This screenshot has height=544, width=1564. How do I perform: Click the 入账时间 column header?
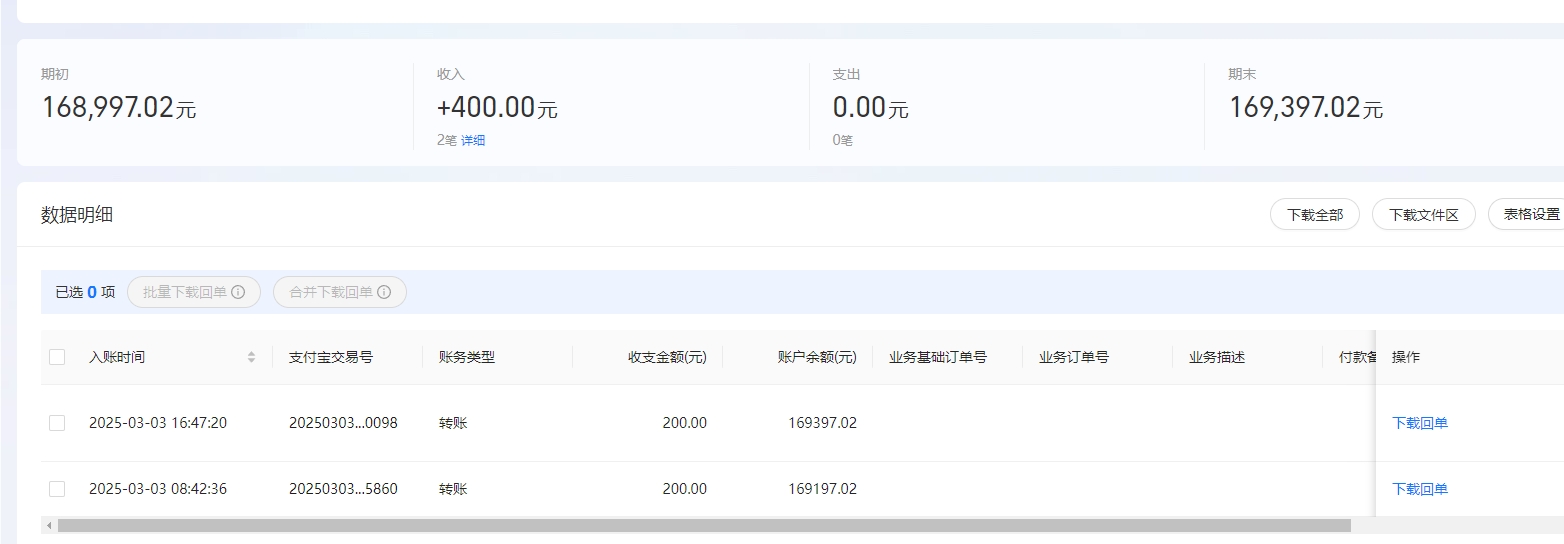pyautogui.click(x=117, y=357)
